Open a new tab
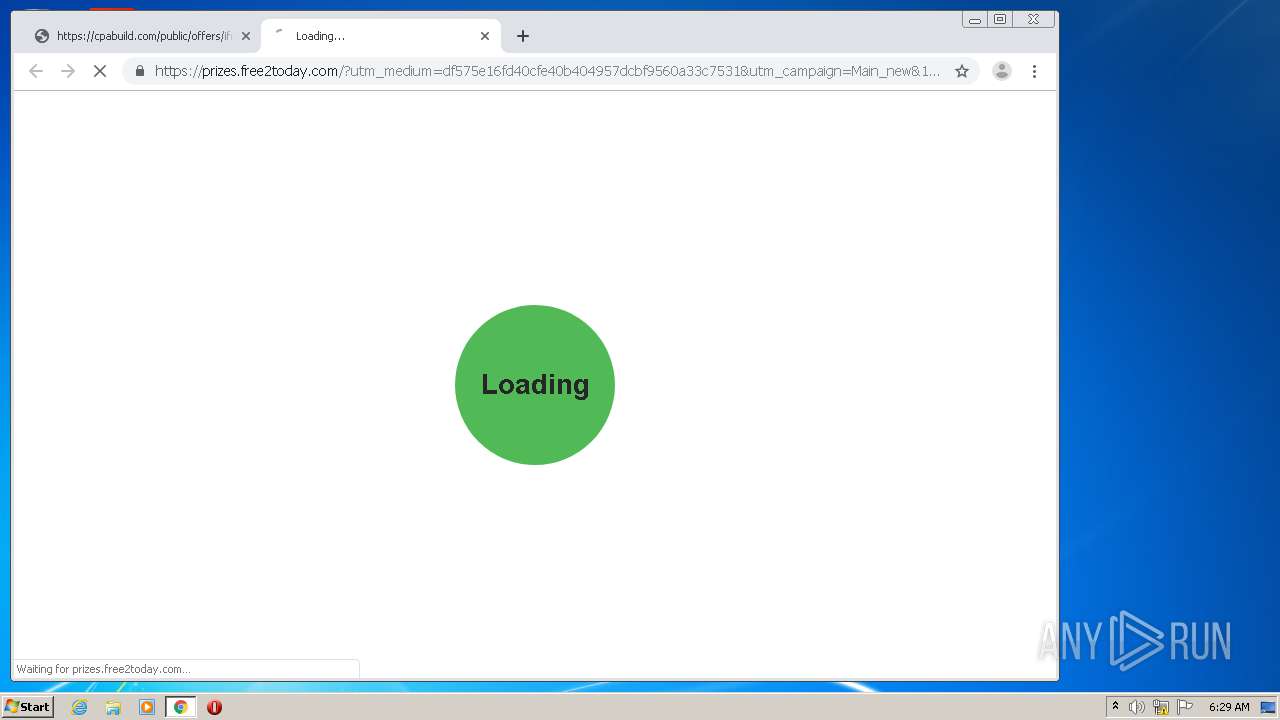The height and width of the screenshot is (720, 1280). pyautogui.click(x=523, y=36)
